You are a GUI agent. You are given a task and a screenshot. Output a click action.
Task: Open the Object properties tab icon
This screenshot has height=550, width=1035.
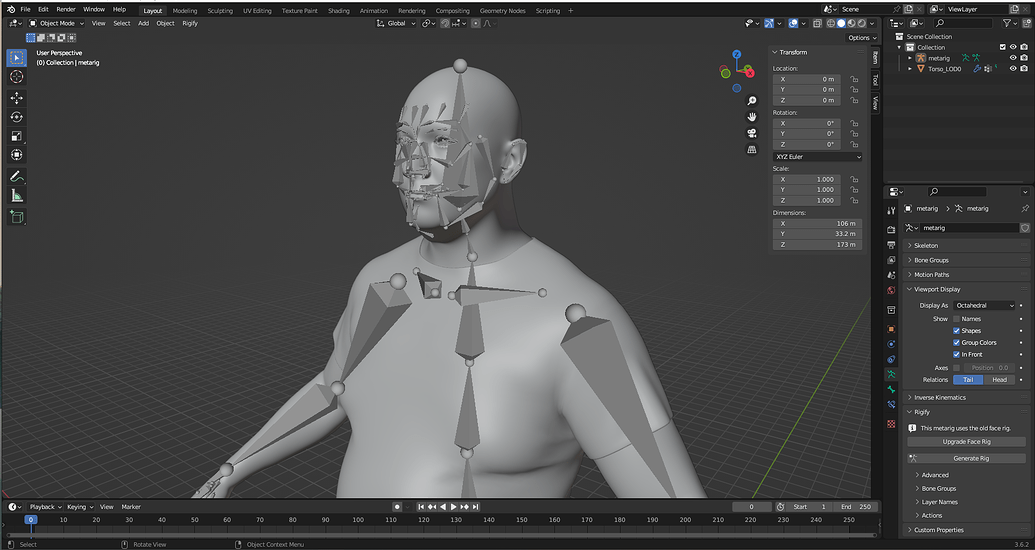point(891,328)
